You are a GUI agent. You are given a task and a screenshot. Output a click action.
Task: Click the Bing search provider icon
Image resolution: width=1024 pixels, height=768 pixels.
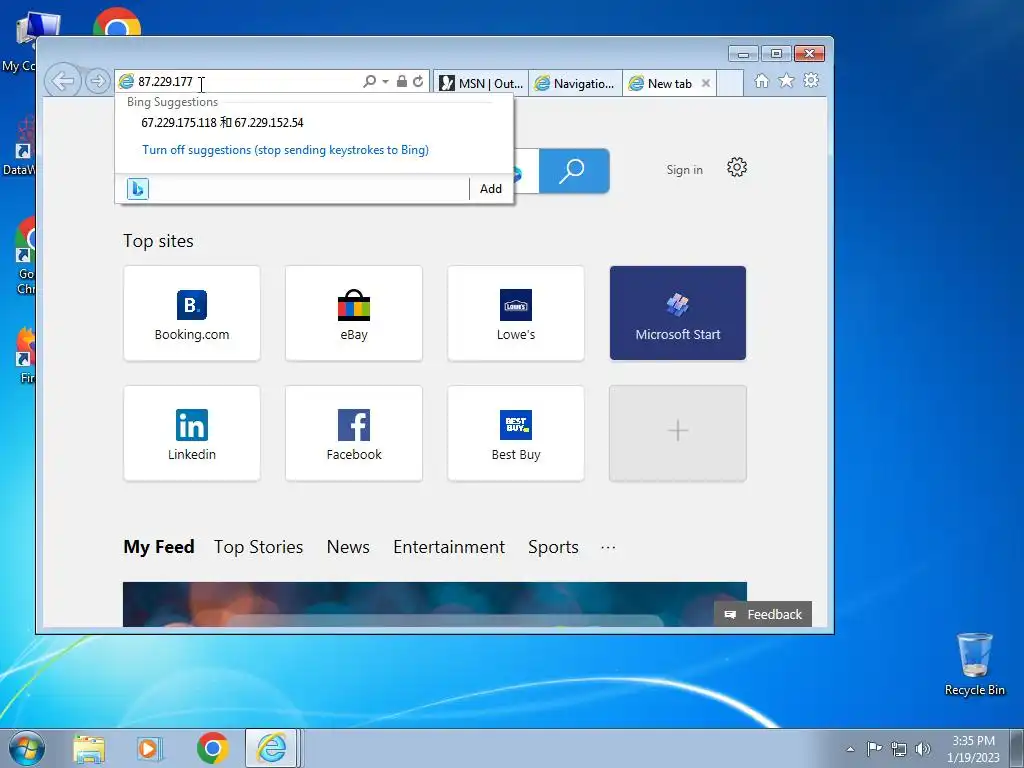[138, 189]
